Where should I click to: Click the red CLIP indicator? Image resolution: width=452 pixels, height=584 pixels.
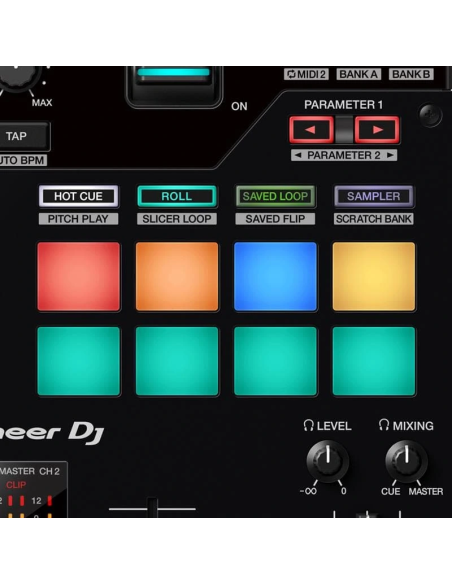point(16,485)
